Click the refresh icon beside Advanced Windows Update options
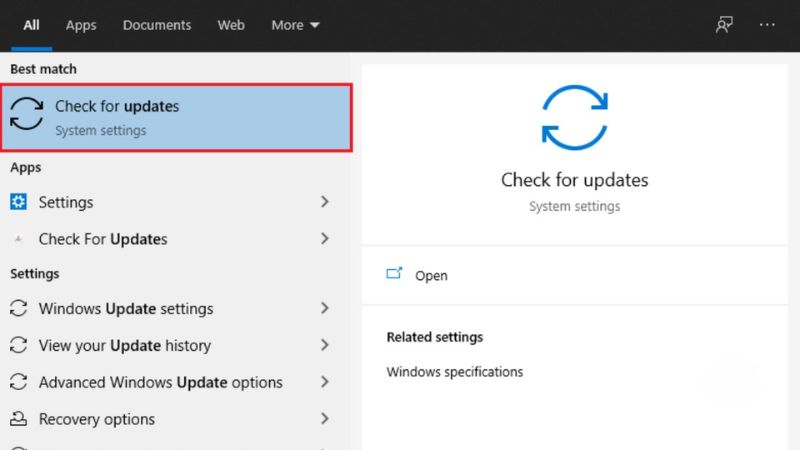Viewport: 800px width, 450px height. click(x=18, y=382)
